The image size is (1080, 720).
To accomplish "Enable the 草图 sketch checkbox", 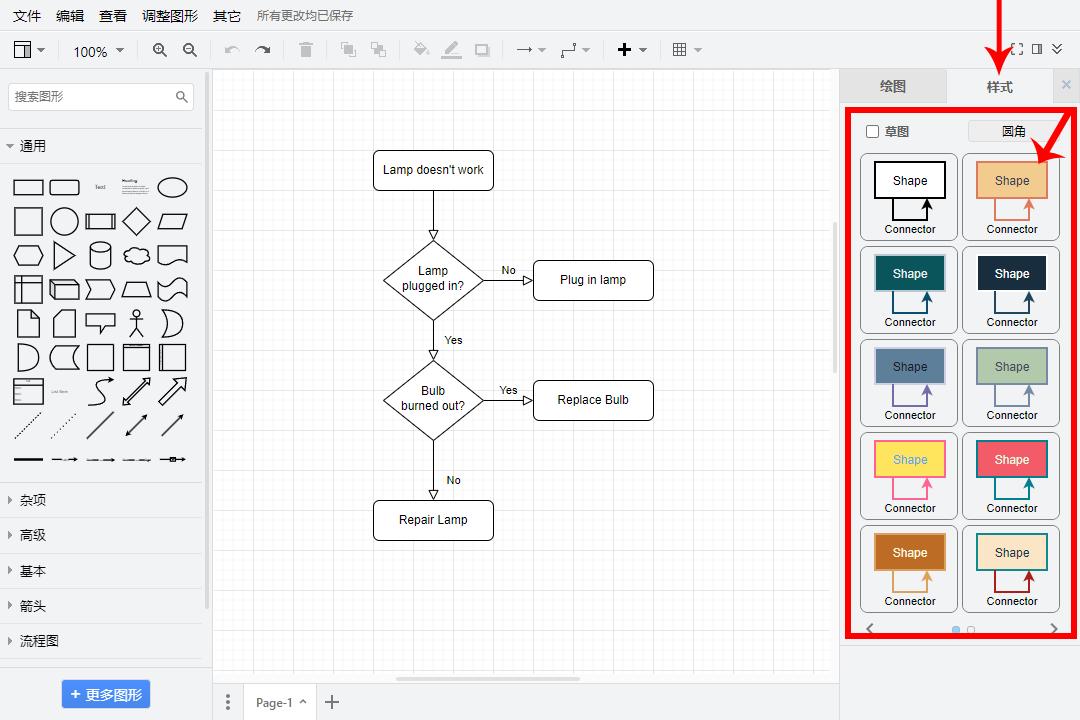I will tap(872, 132).
